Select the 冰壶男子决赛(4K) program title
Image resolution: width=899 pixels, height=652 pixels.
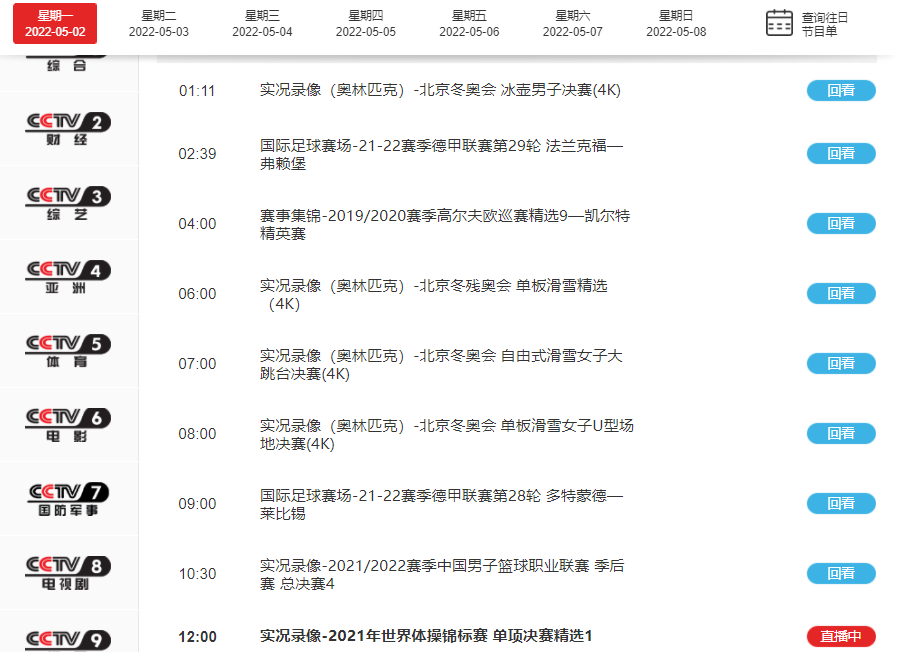click(x=440, y=90)
